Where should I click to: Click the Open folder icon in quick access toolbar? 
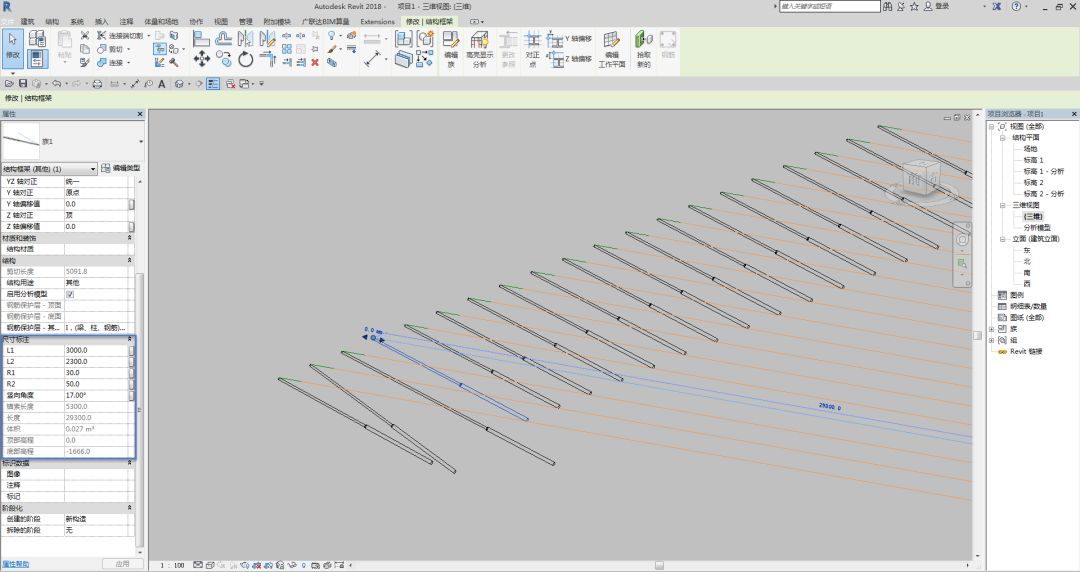tap(9, 83)
